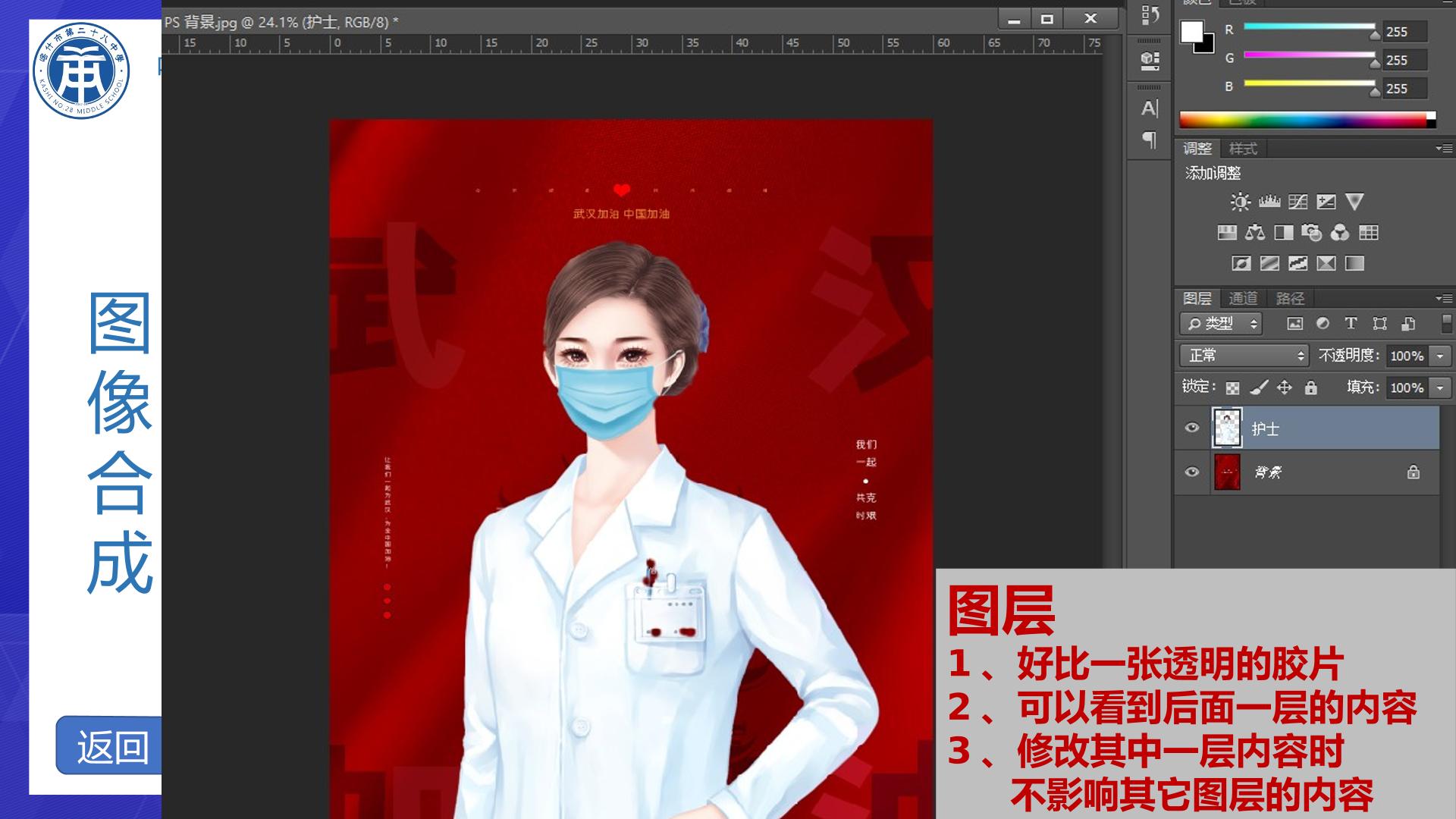Open the 正常 blend mode dropdown
The height and width of the screenshot is (819, 1456).
[x=1244, y=355]
